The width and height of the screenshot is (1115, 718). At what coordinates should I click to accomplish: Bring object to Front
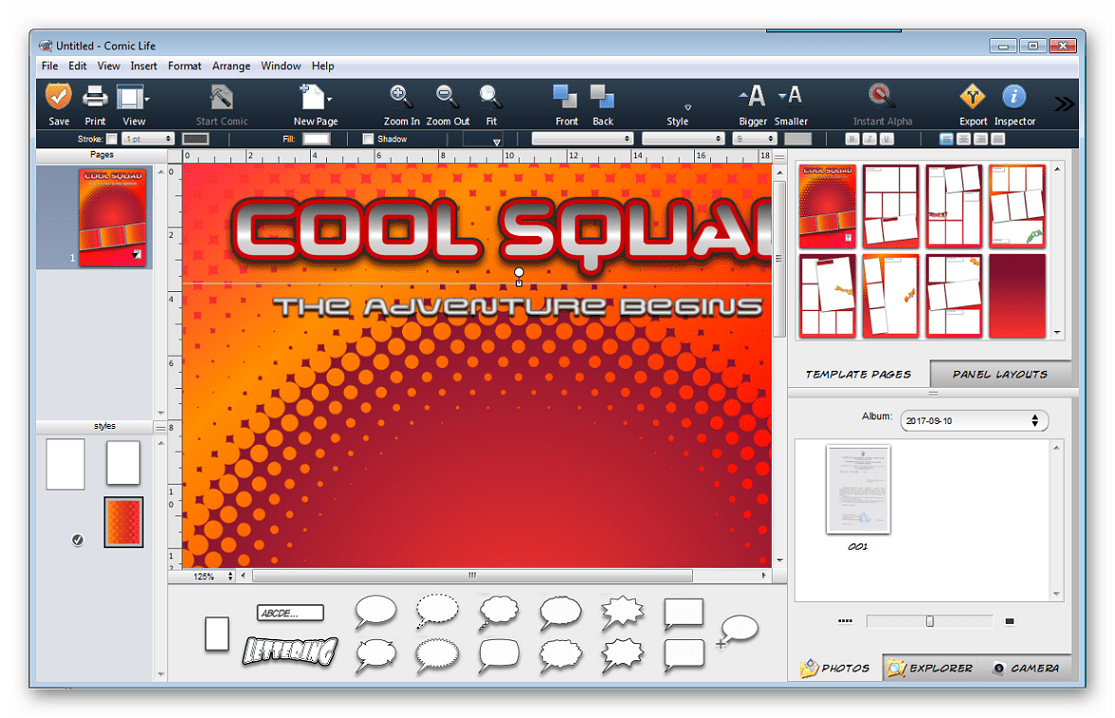point(566,97)
